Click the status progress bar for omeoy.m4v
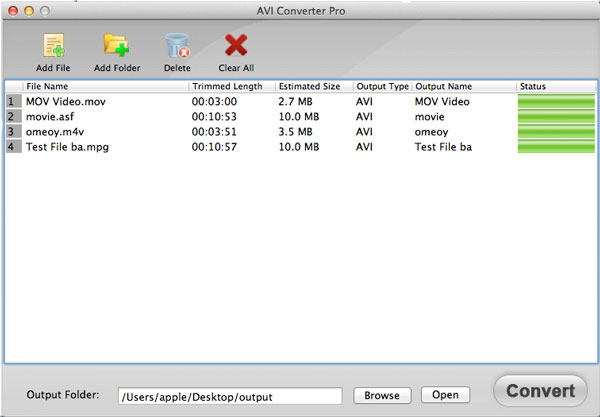 pyautogui.click(x=556, y=132)
